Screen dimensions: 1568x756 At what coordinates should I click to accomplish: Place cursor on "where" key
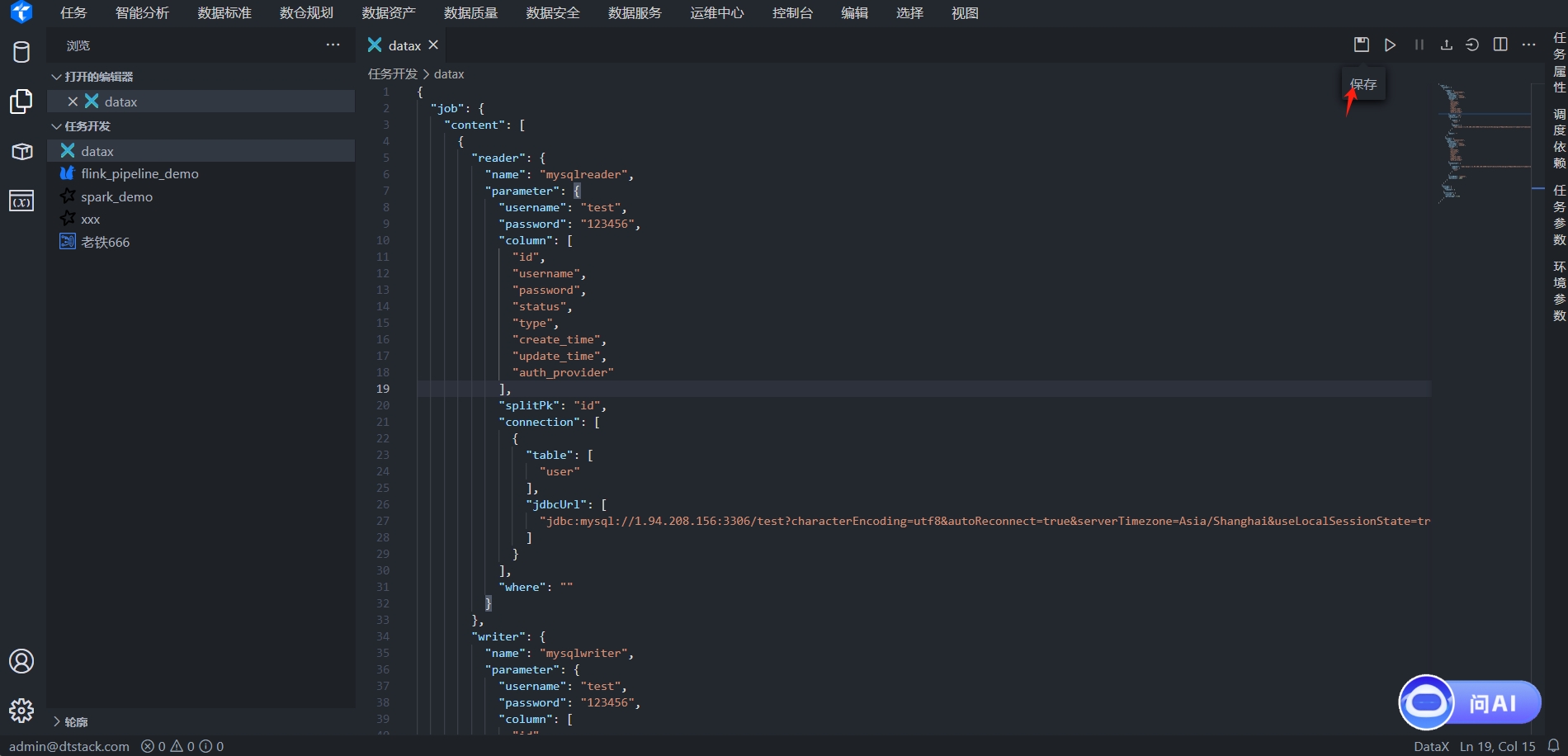tap(522, 587)
